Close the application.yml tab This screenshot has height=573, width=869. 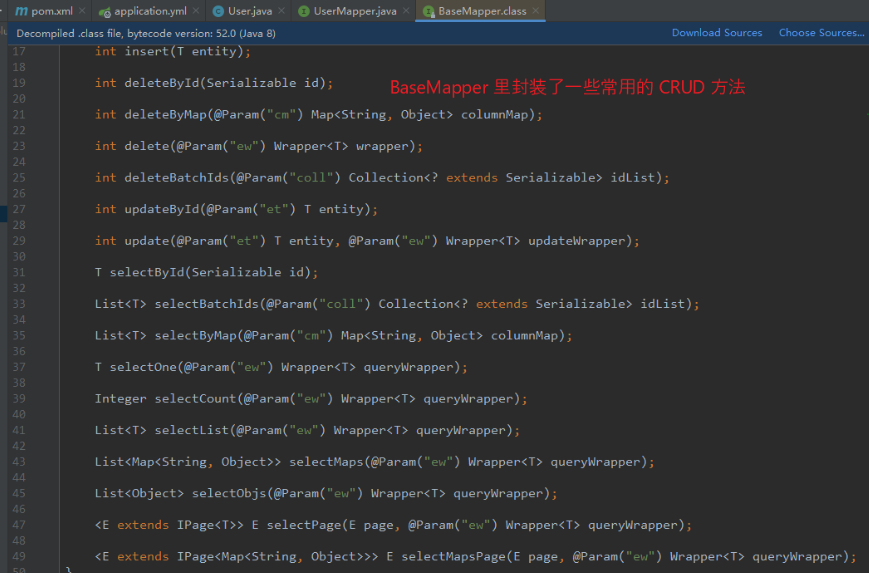196,11
